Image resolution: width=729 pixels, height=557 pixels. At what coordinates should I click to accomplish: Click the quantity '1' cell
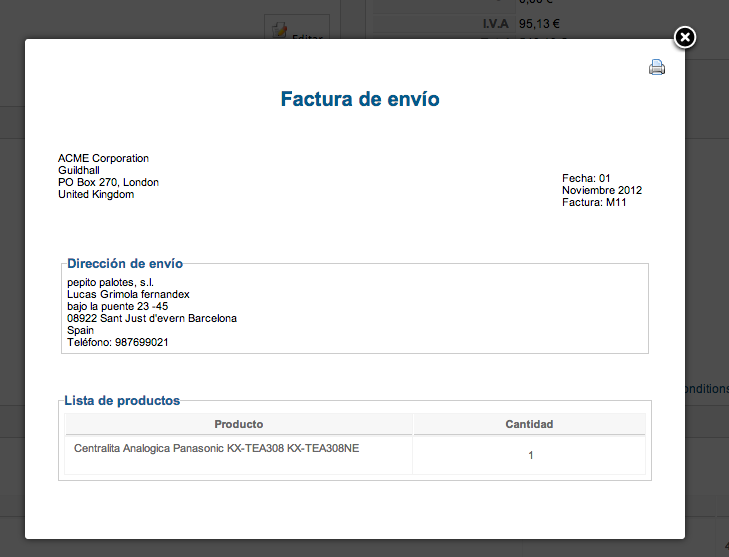click(529, 455)
